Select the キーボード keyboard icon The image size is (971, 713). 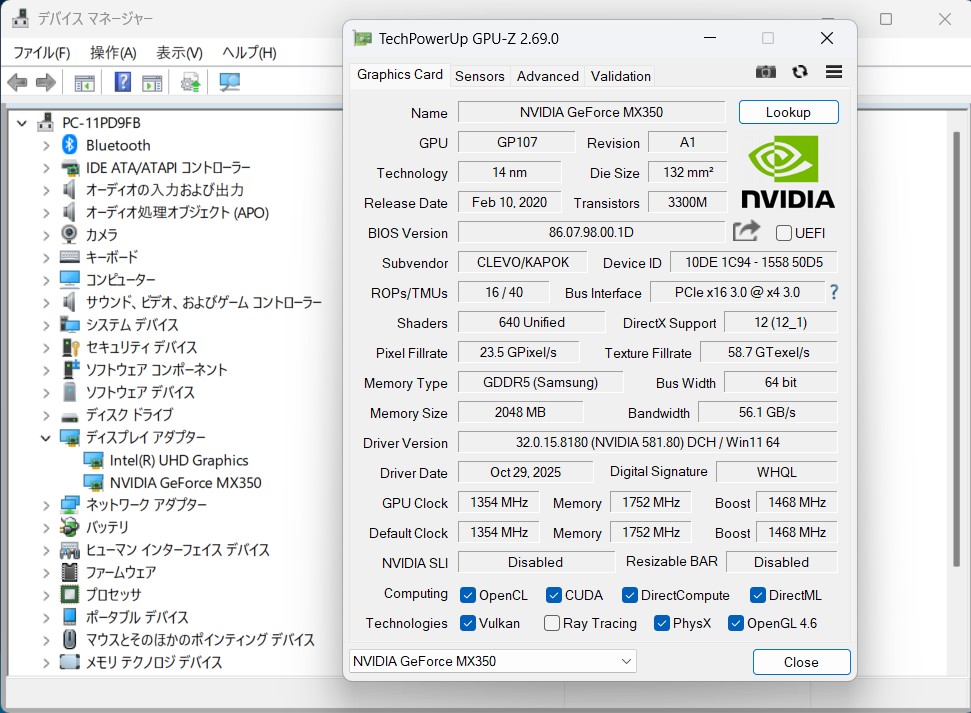point(69,256)
